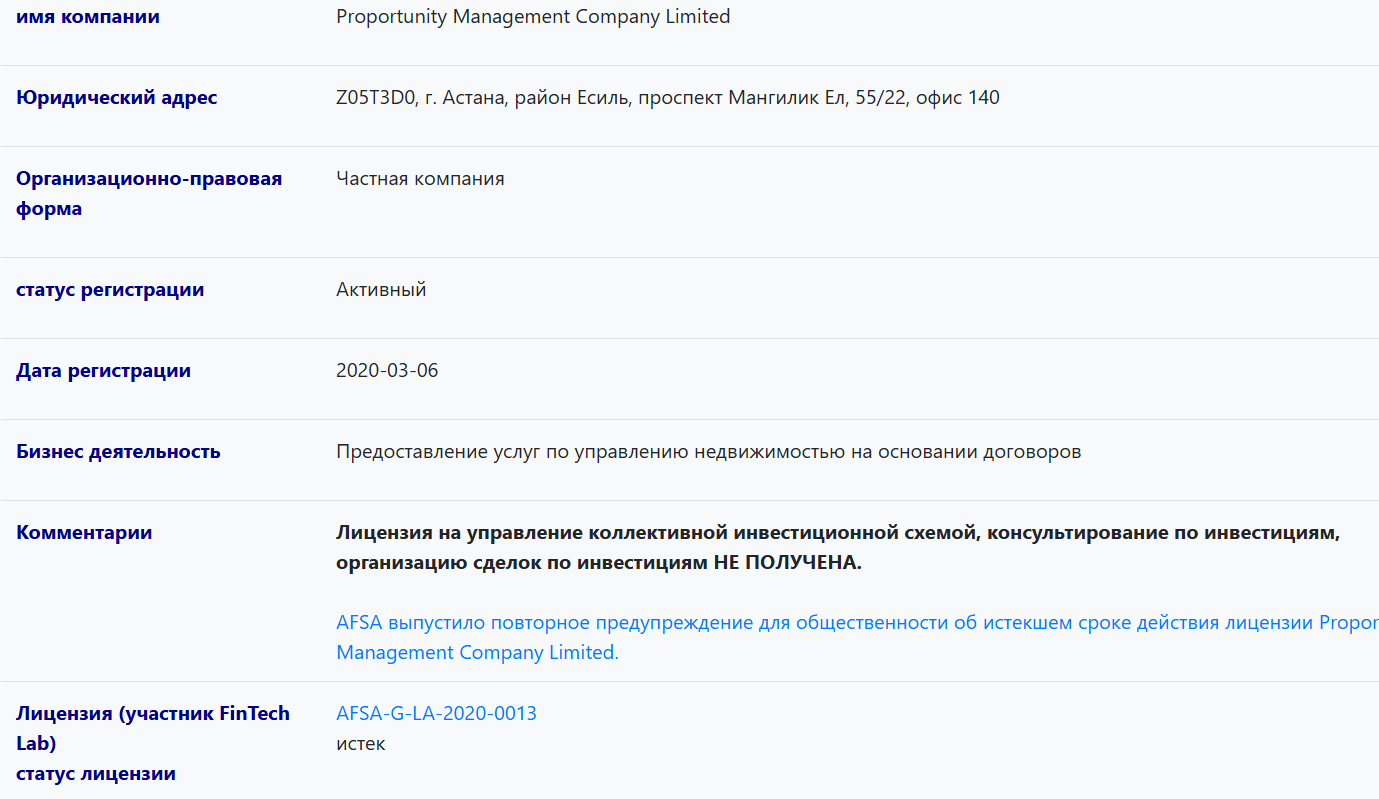
Task: Click the 'статус регистрации' label
Action: click(110, 290)
